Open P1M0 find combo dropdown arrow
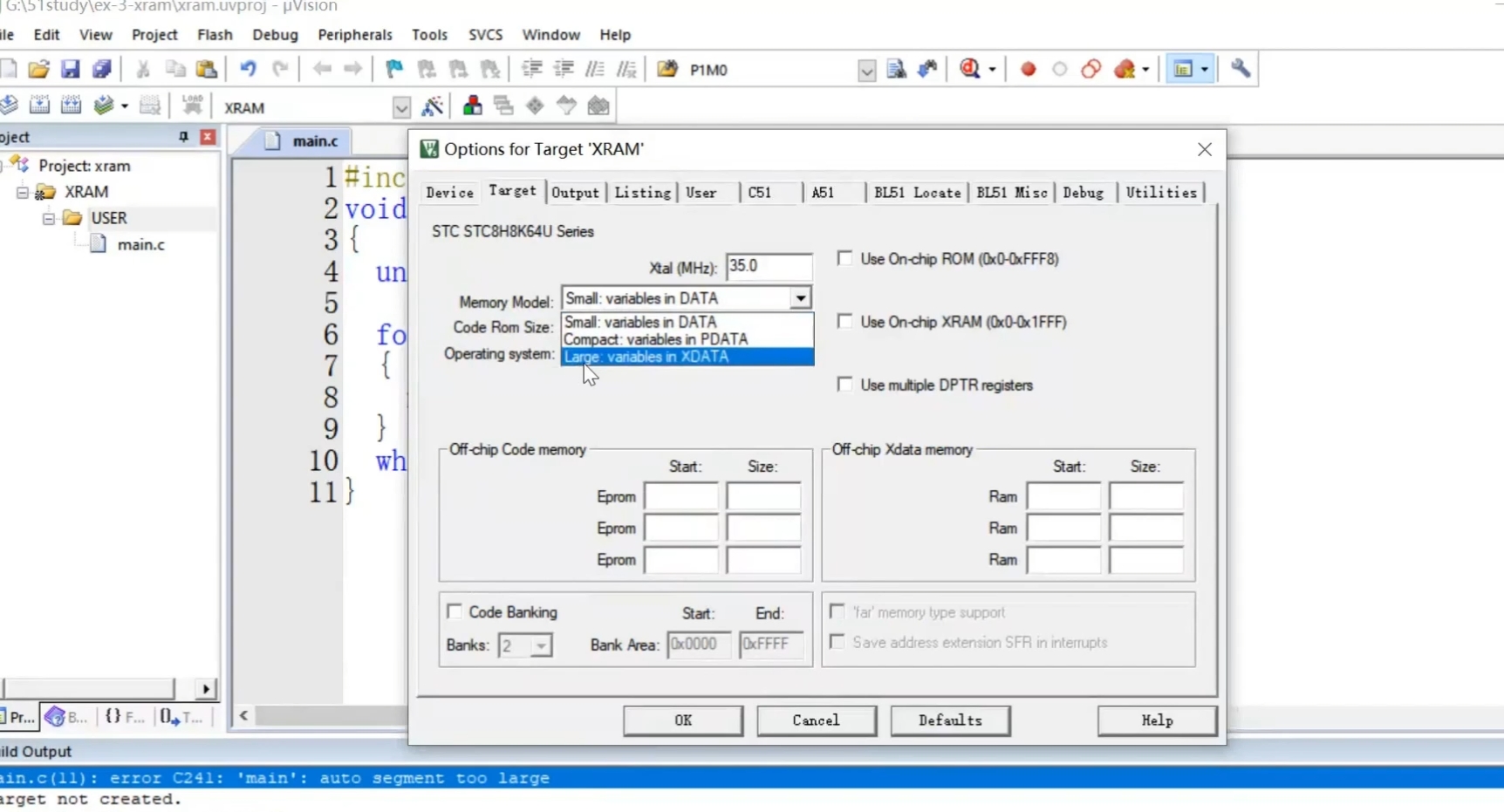This screenshot has height=812, width=1504. coord(866,71)
